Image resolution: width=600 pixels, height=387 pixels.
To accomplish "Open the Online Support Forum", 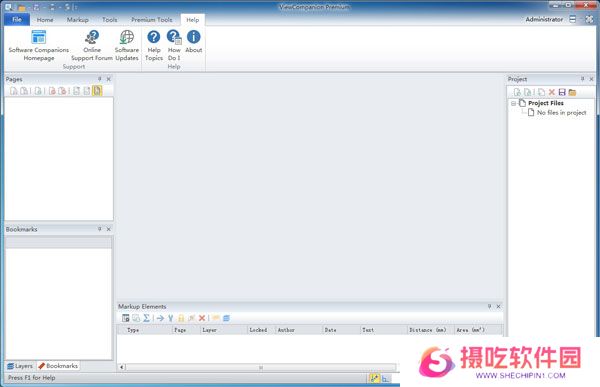I will [x=92, y=46].
